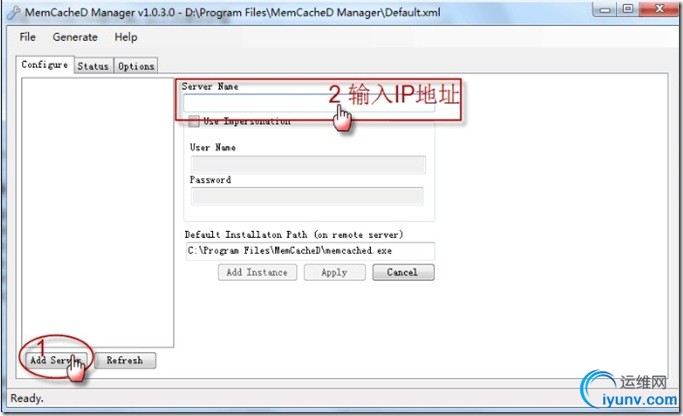Switch to the Configure tab
683x416 pixels.
coord(45,64)
